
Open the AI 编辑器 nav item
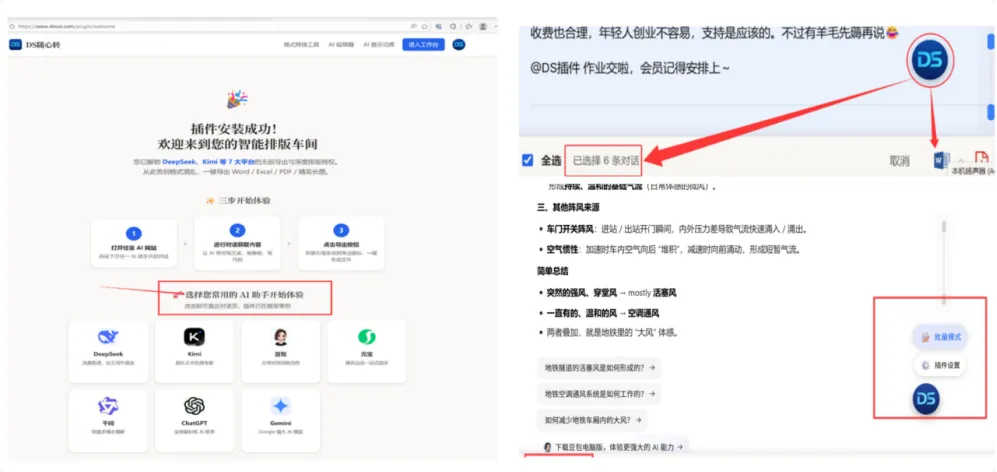[341, 45]
